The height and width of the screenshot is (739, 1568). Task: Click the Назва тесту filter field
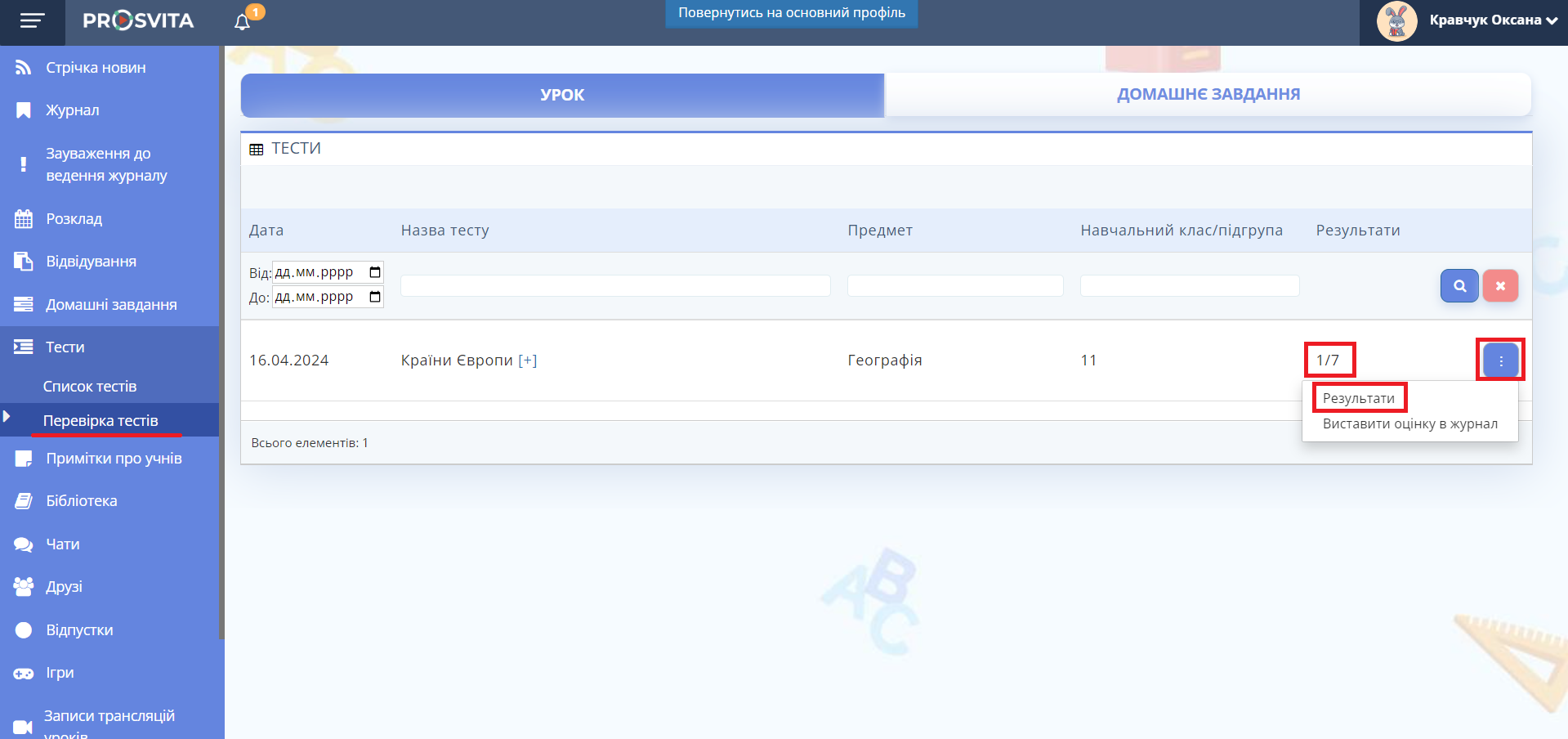coord(614,285)
